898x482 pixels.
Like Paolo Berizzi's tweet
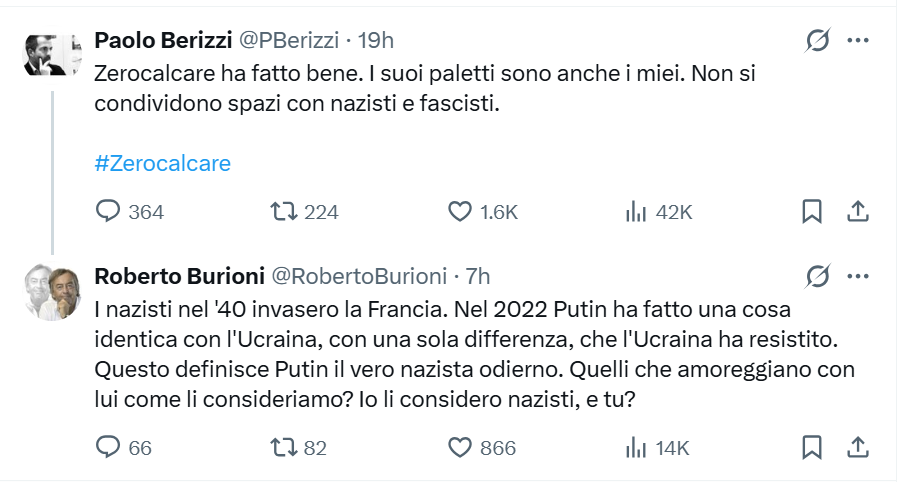point(460,212)
